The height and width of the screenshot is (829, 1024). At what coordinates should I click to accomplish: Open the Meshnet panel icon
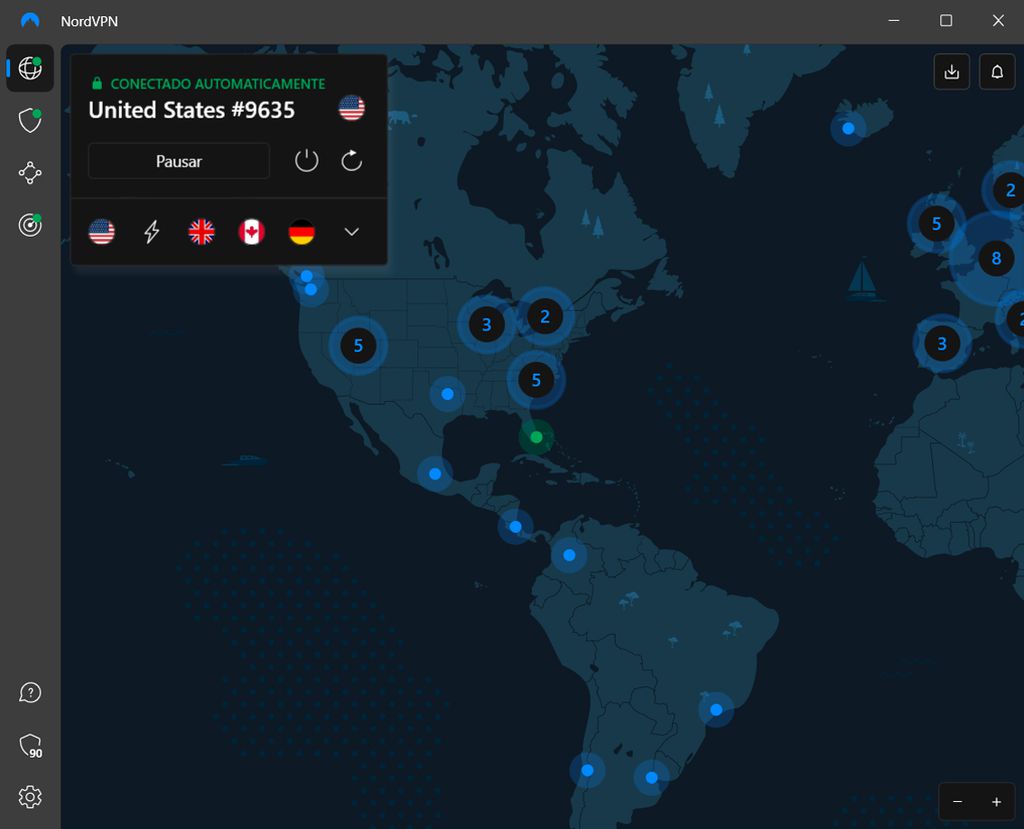[x=30, y=172]
